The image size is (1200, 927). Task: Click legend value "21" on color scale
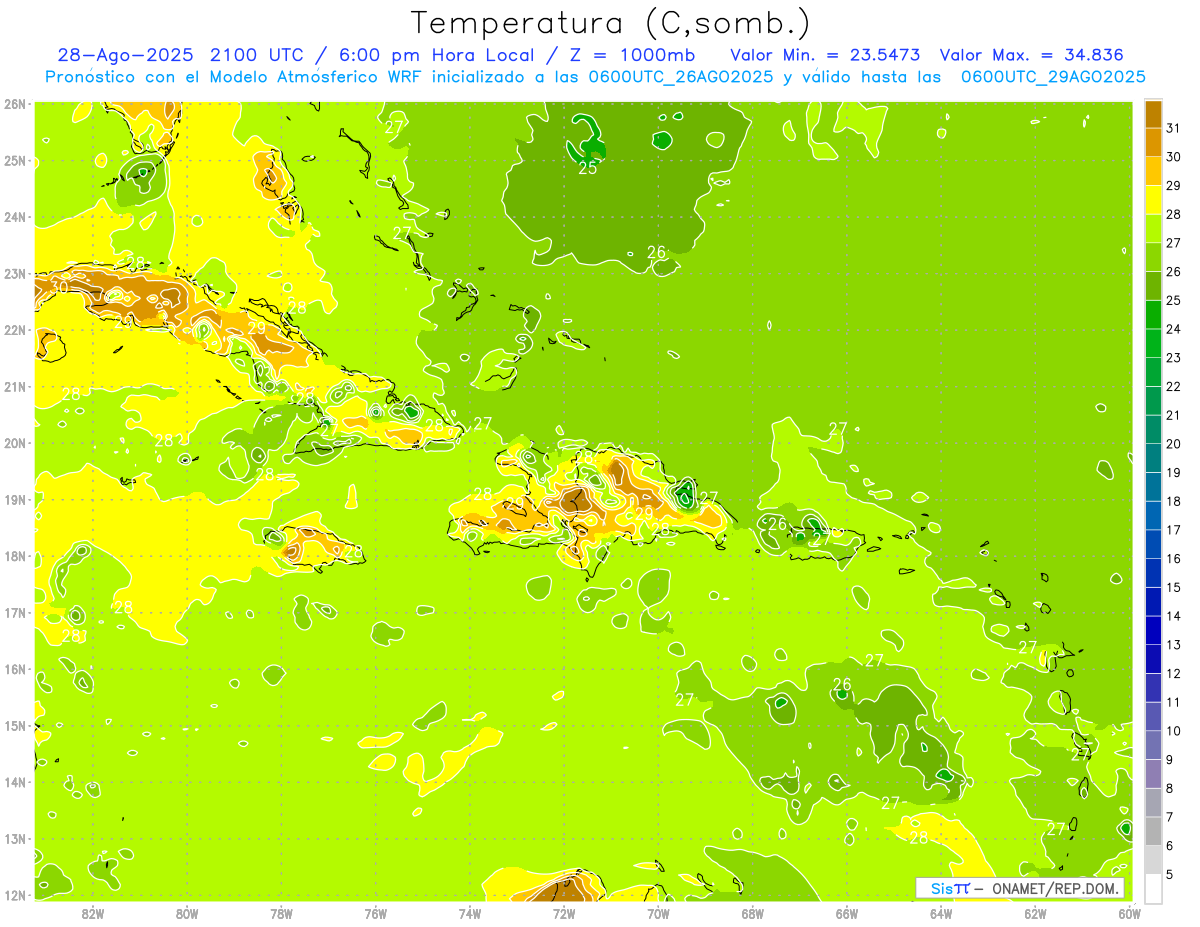[1173, 415]
